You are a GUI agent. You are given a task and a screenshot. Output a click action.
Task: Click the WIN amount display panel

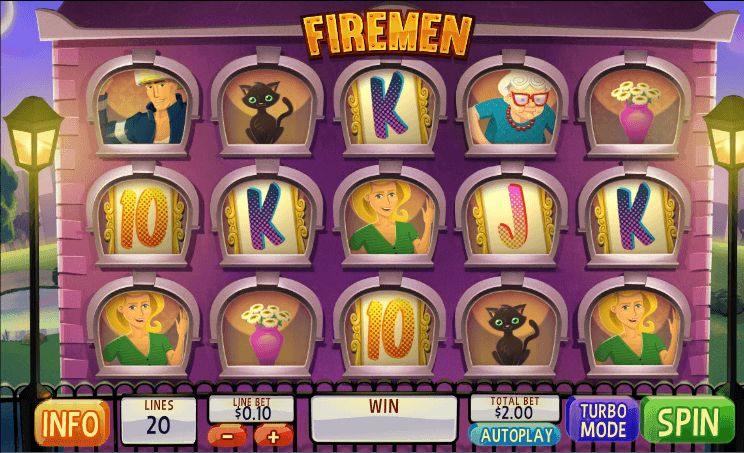[384, 419]
